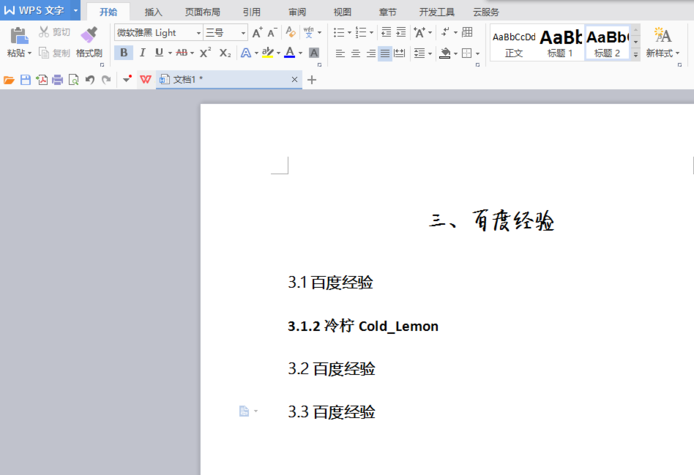Toggle character shading A button

314,53
